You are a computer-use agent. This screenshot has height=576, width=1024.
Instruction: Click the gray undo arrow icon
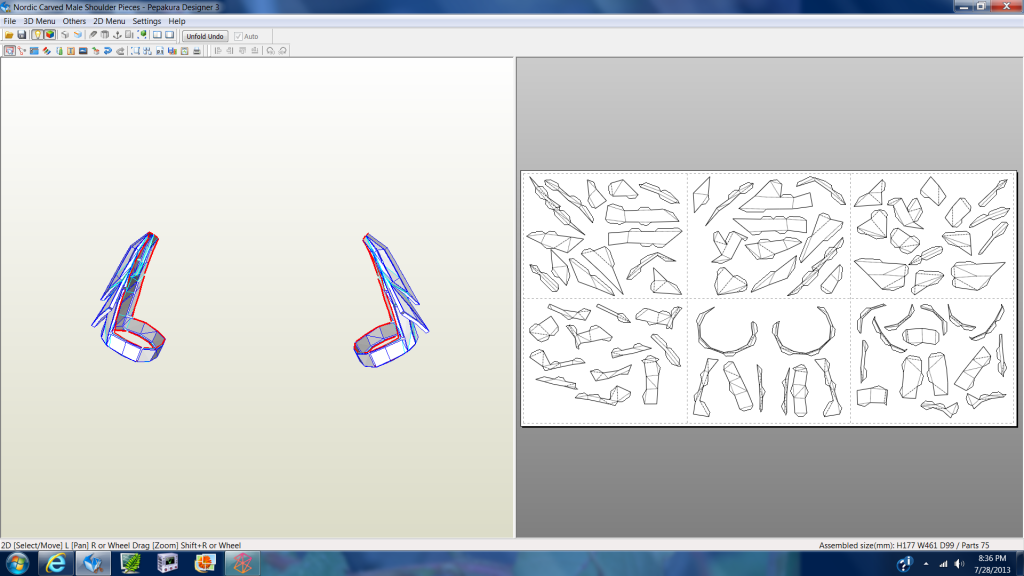120,50
